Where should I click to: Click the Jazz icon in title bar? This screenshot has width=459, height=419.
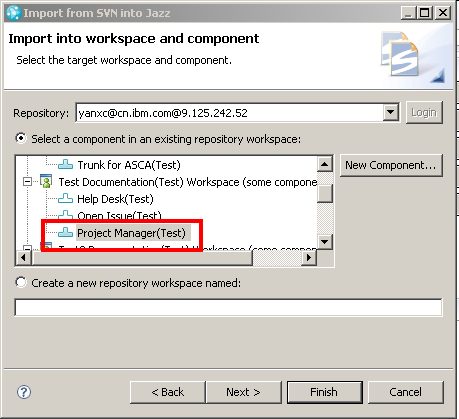[x=14, y=13]
